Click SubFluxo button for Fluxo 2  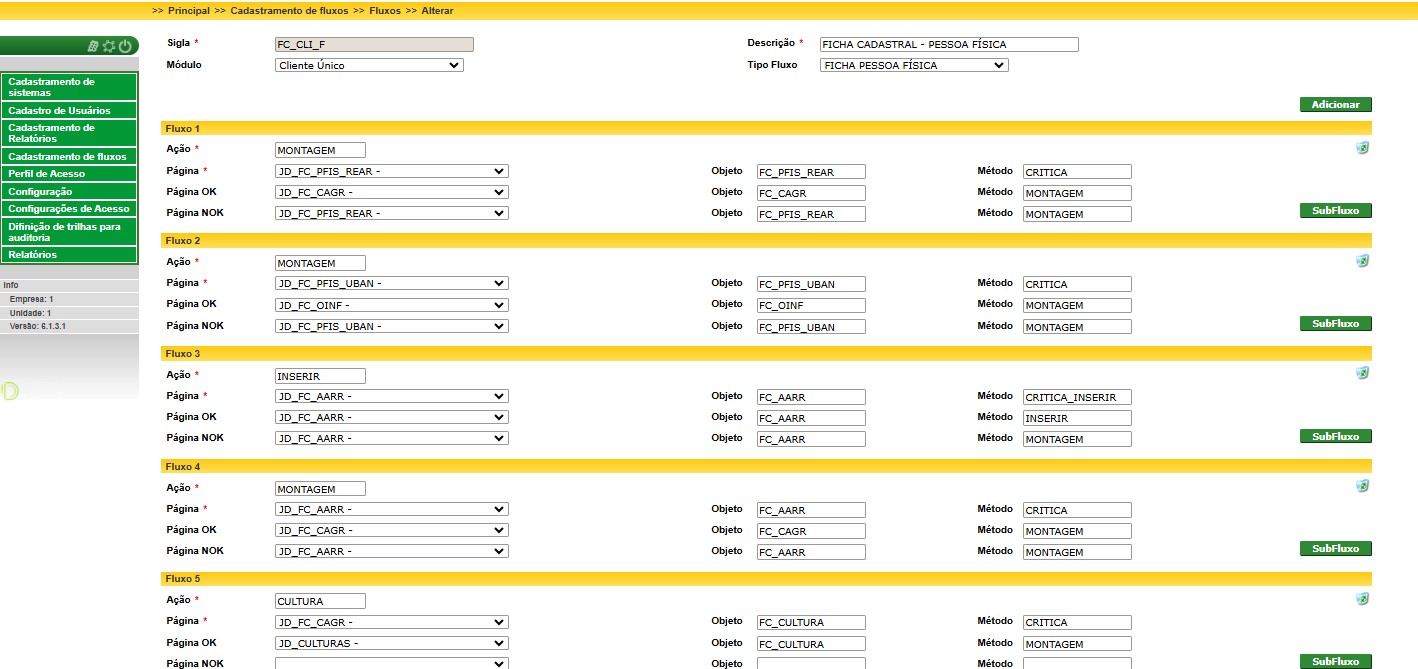(1336, 324)
